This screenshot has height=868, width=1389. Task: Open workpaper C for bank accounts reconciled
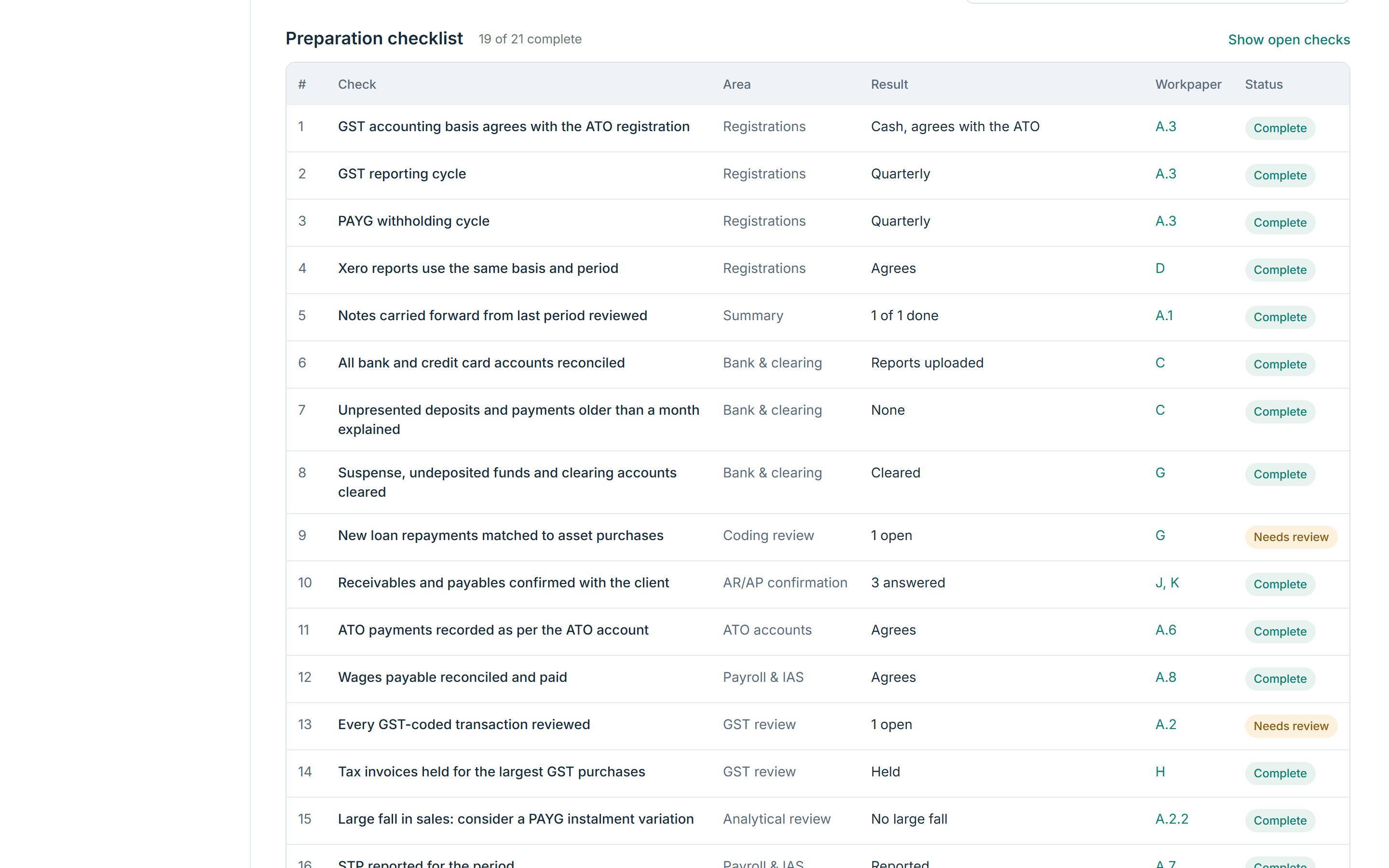click(1159, 363)
